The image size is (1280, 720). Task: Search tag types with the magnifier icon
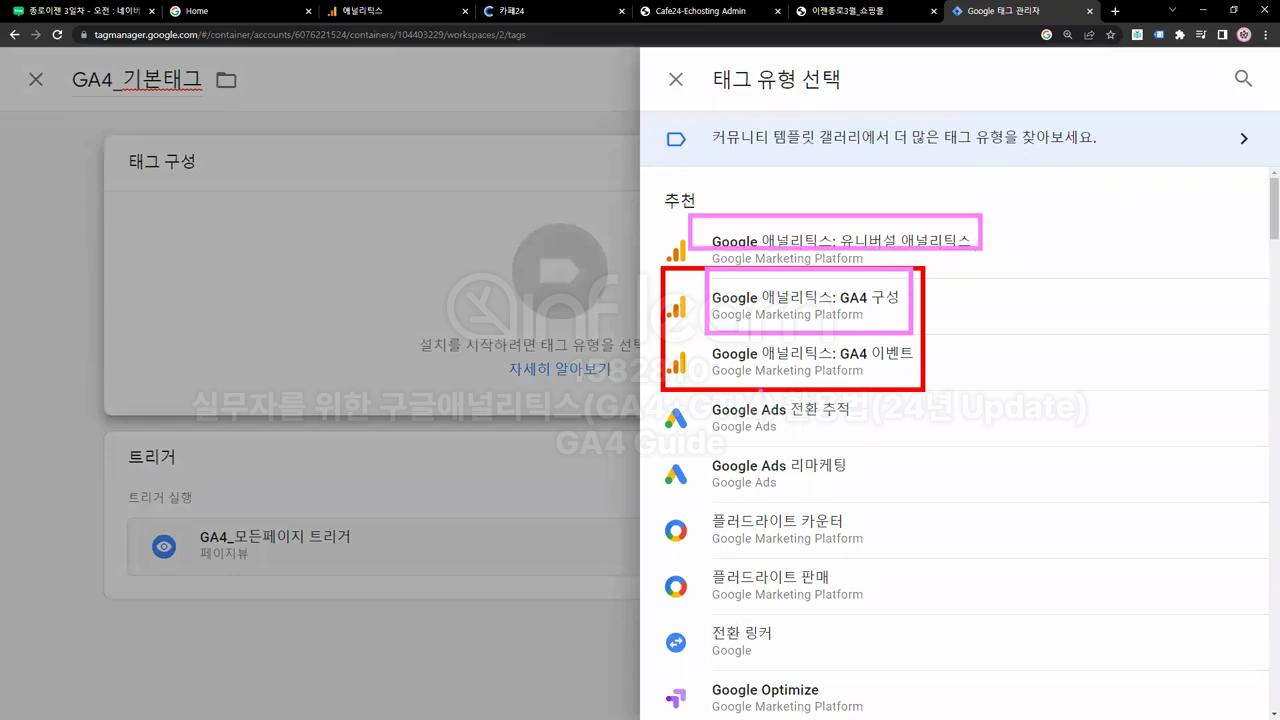(x=1243, y=78)
